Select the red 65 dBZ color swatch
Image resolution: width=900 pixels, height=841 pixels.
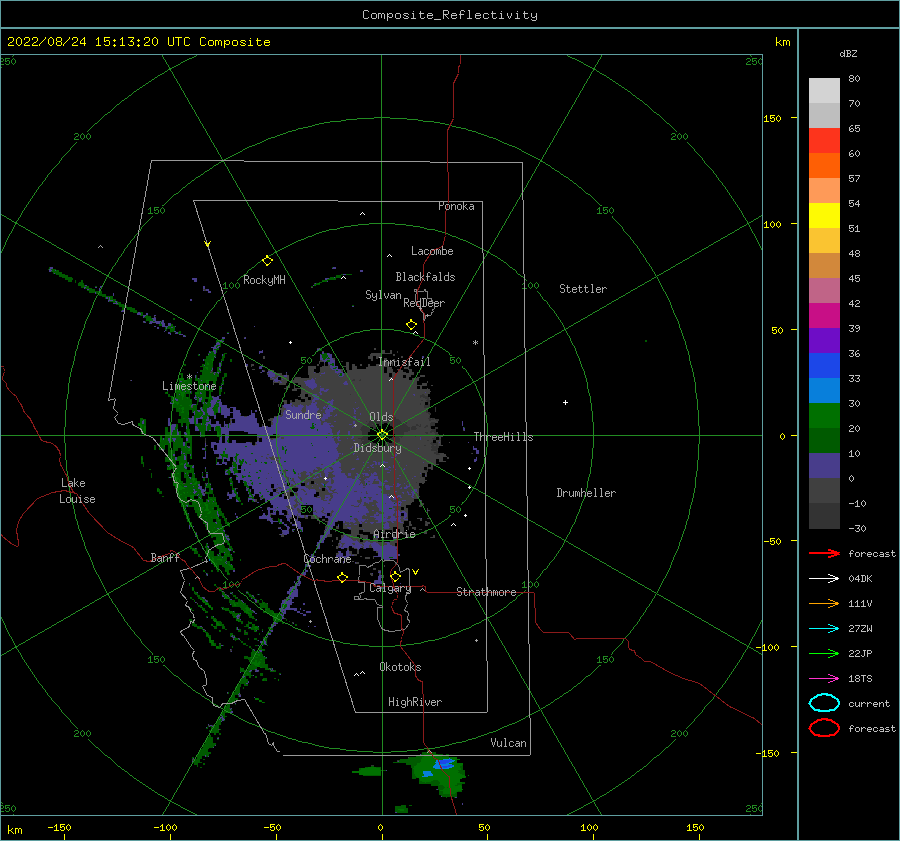pyautogui.click(x=824, y=140)
